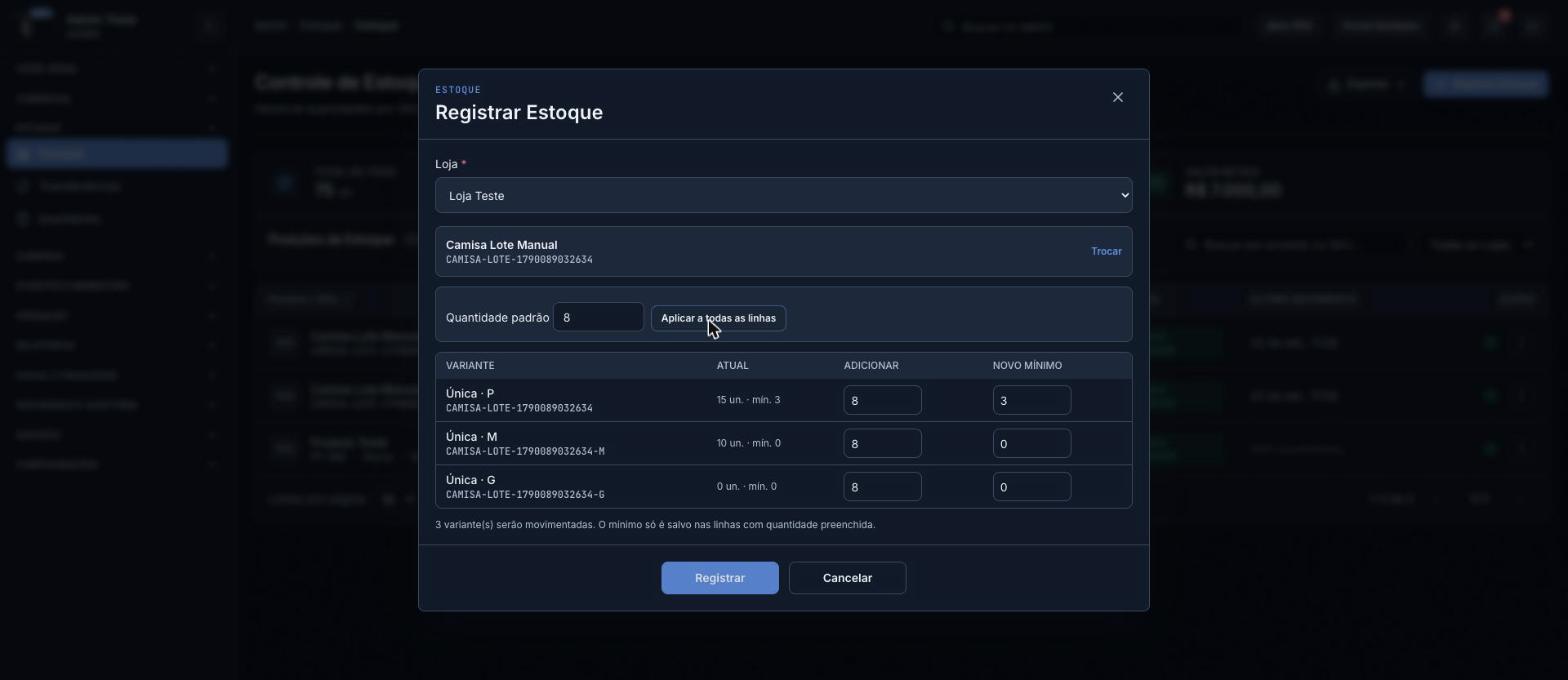Viewport: 1568px width, 680px height.
Task: Click the ADICIONAR column header
Action: pyautogui.click(x=871, y=366)
